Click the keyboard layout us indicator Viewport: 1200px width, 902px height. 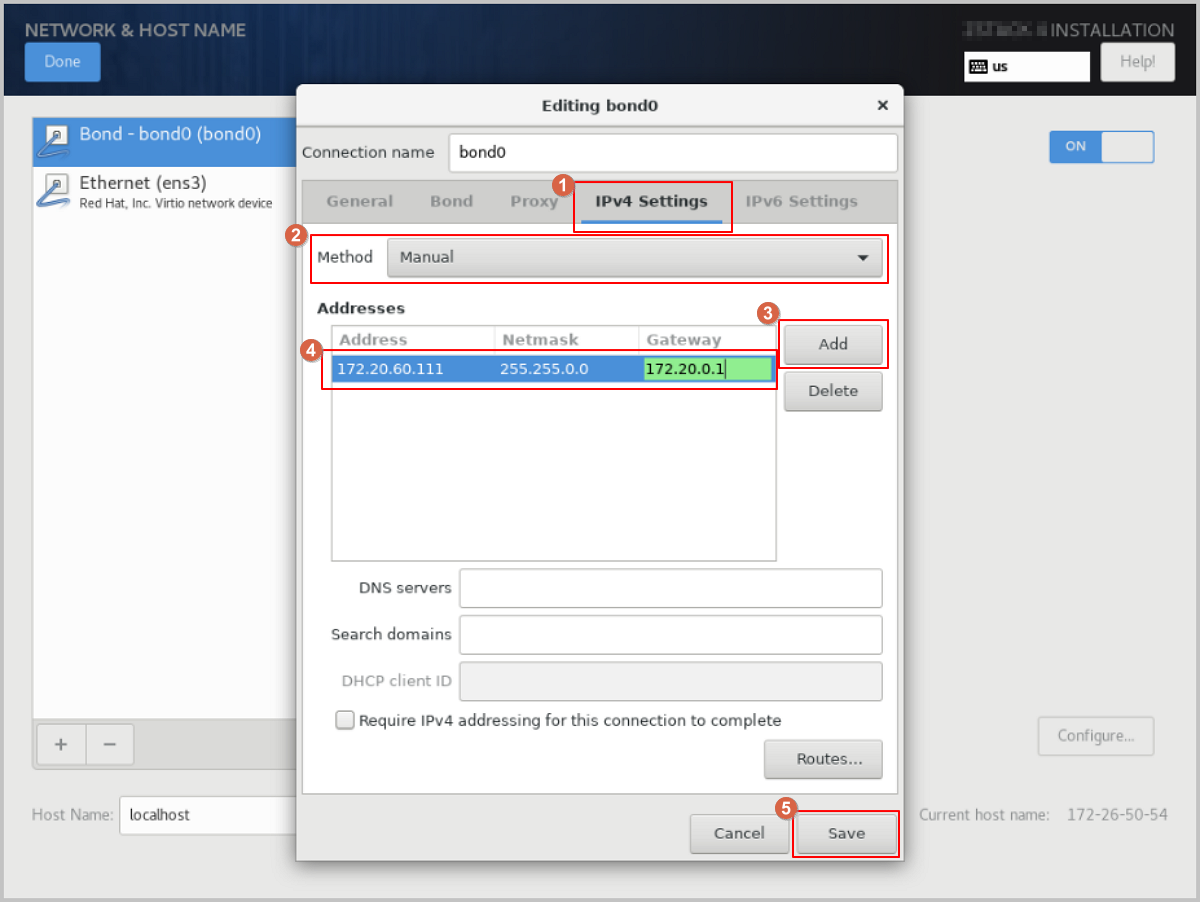pos(1026,66)
